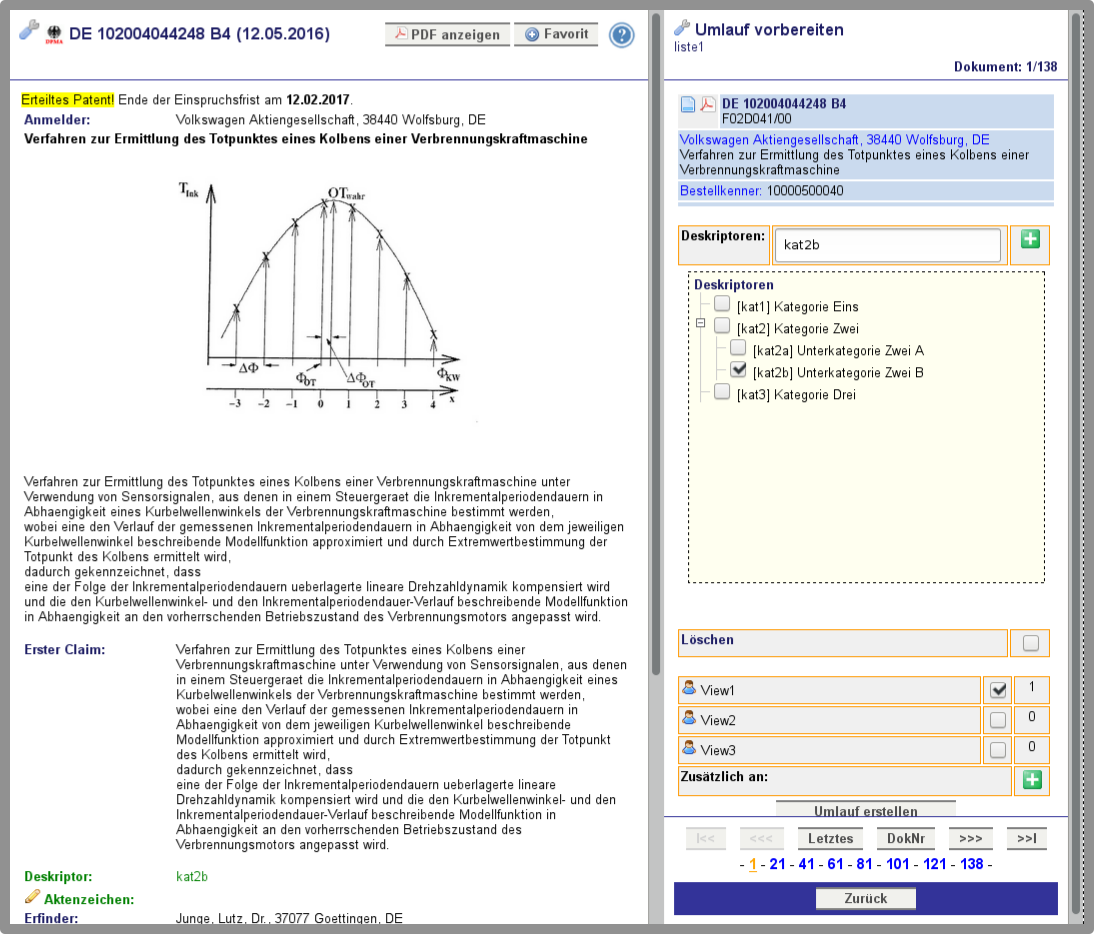The height and width of the screenshot is (934, 1094).
Task: Click the liste1 label under Umlauf vorbereiten
Action: point(689,47)
